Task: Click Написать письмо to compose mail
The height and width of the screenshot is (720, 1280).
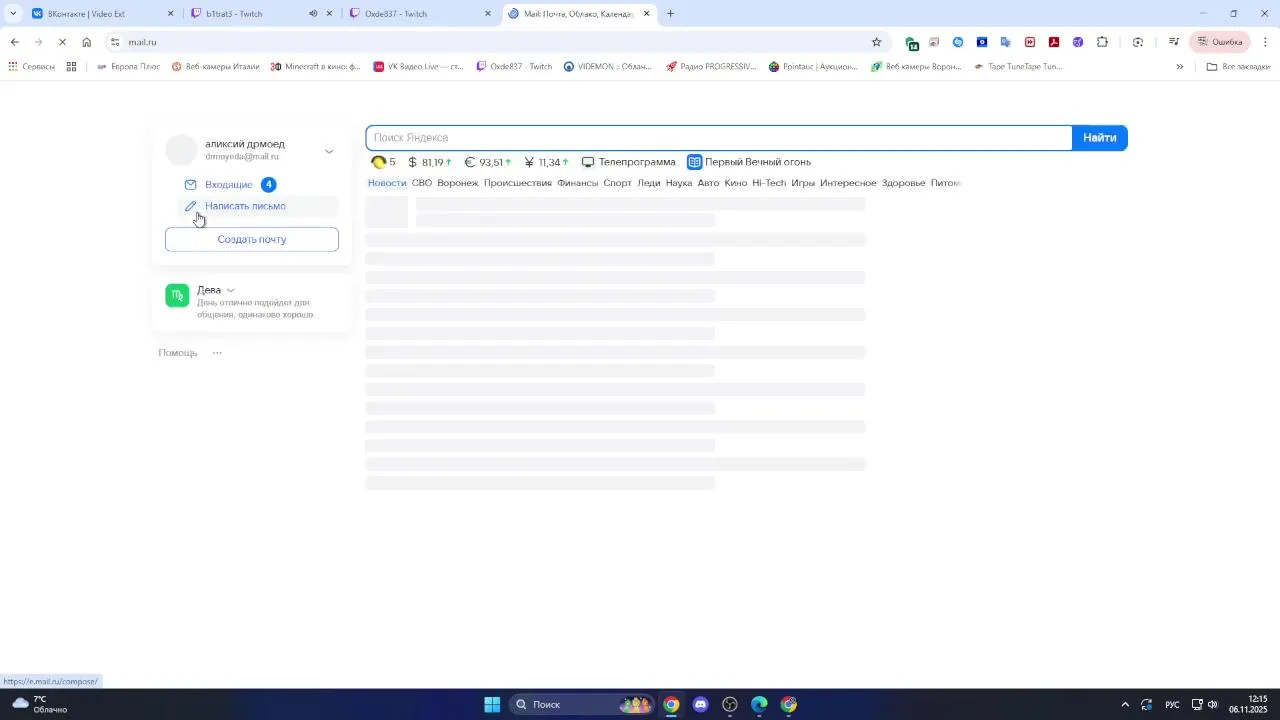Action: tap(245, 206)
